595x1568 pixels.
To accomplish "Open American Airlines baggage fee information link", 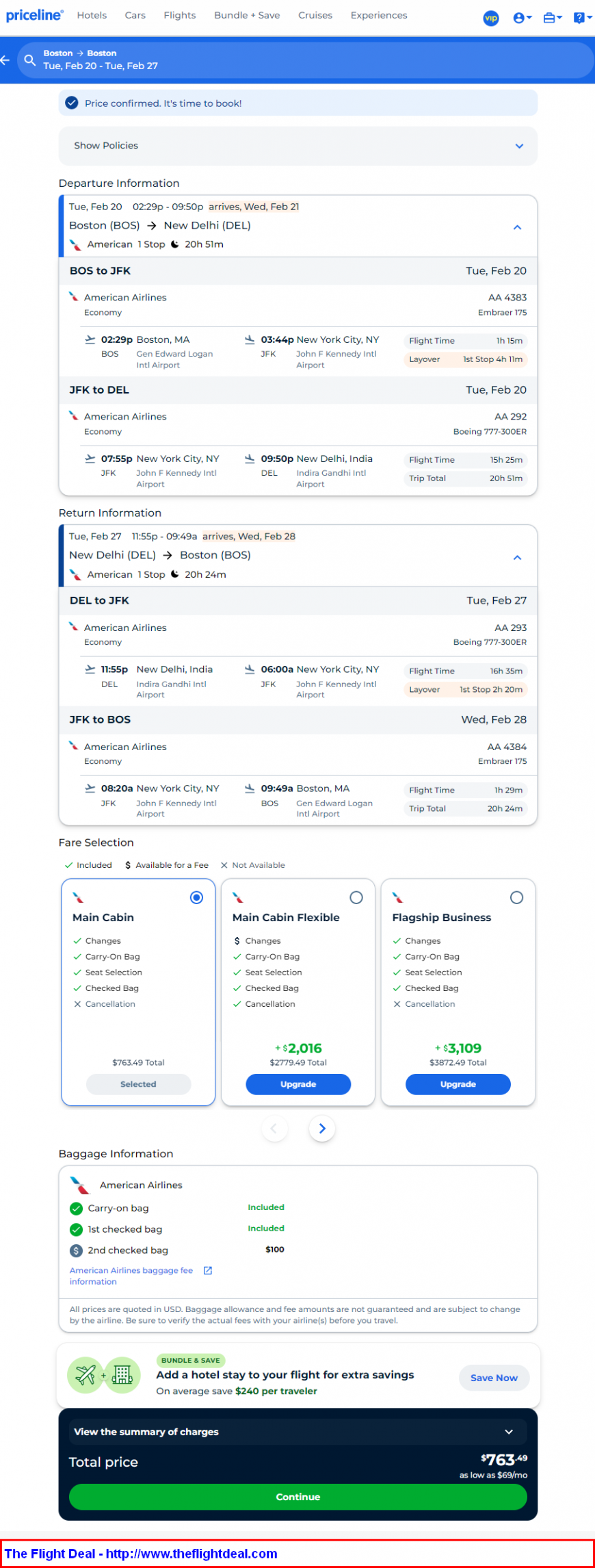I will [x=131, y=1276].
